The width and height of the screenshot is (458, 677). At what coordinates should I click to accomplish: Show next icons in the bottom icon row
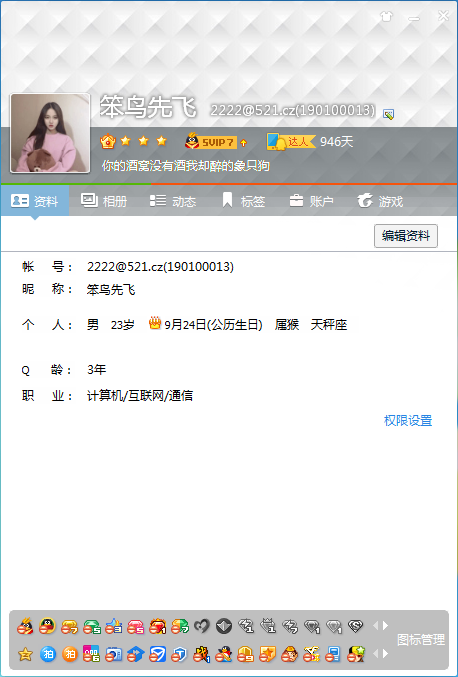(x=385, y=654)
